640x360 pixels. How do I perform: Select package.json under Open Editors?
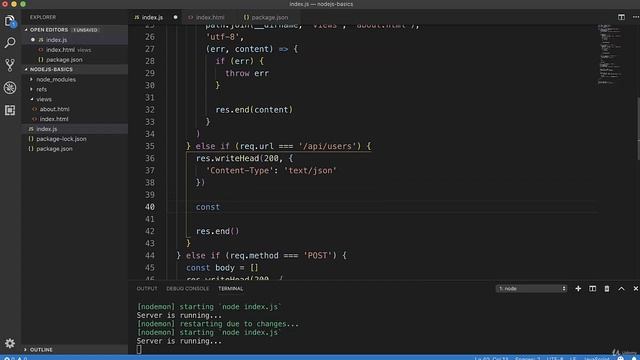[x=64, y=60]
